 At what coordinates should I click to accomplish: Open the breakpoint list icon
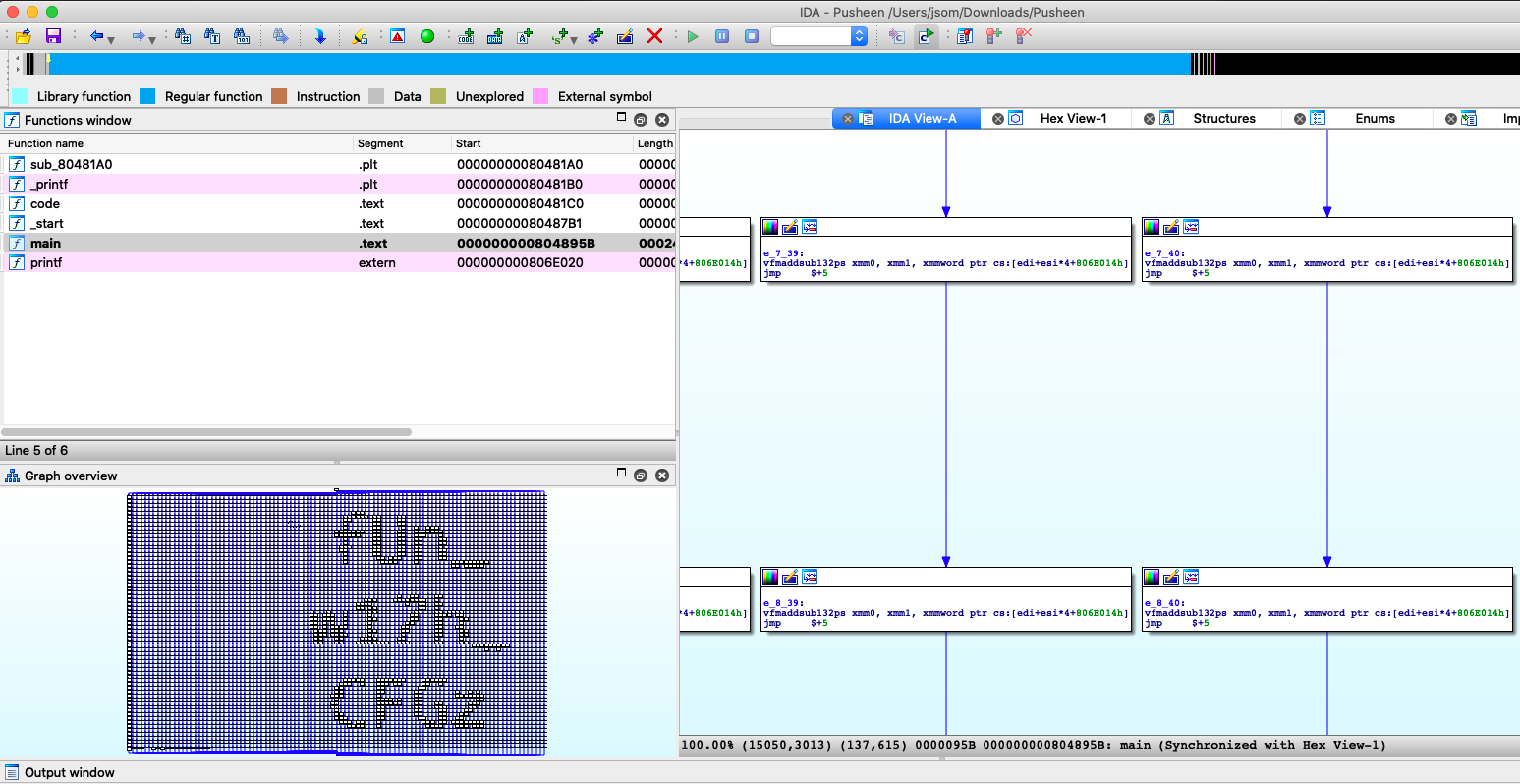click(965, 36)
